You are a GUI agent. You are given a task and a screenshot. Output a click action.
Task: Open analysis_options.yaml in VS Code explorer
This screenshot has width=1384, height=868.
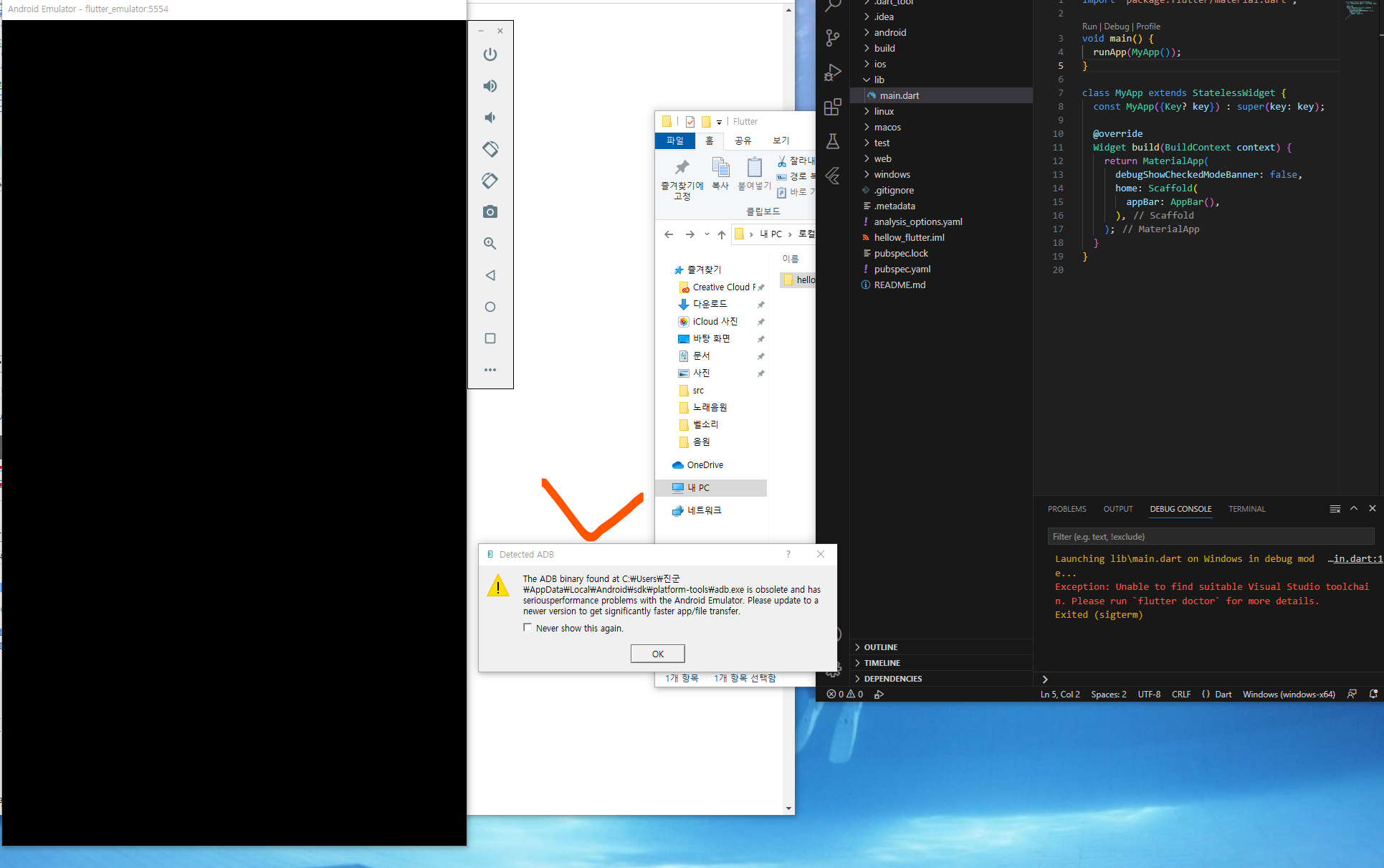pos(918,221)
